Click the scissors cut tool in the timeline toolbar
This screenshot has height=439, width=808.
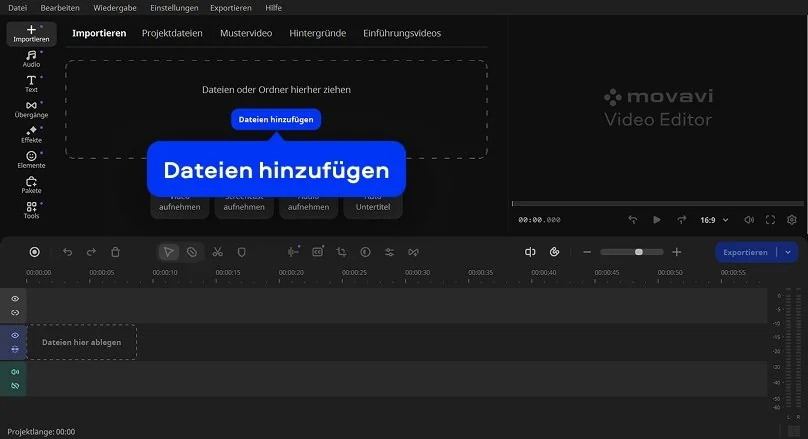[217, 252]
